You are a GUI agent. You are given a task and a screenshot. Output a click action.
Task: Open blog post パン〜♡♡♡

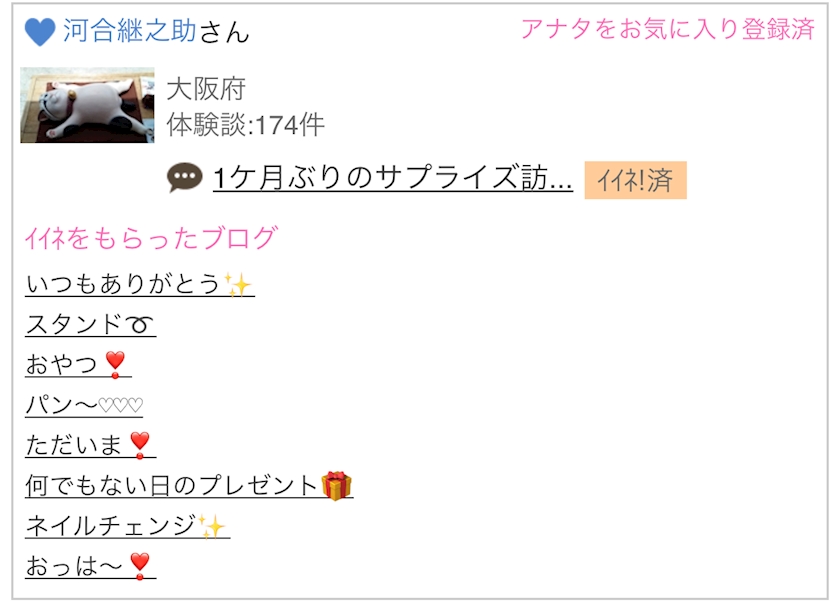(84, 405)
